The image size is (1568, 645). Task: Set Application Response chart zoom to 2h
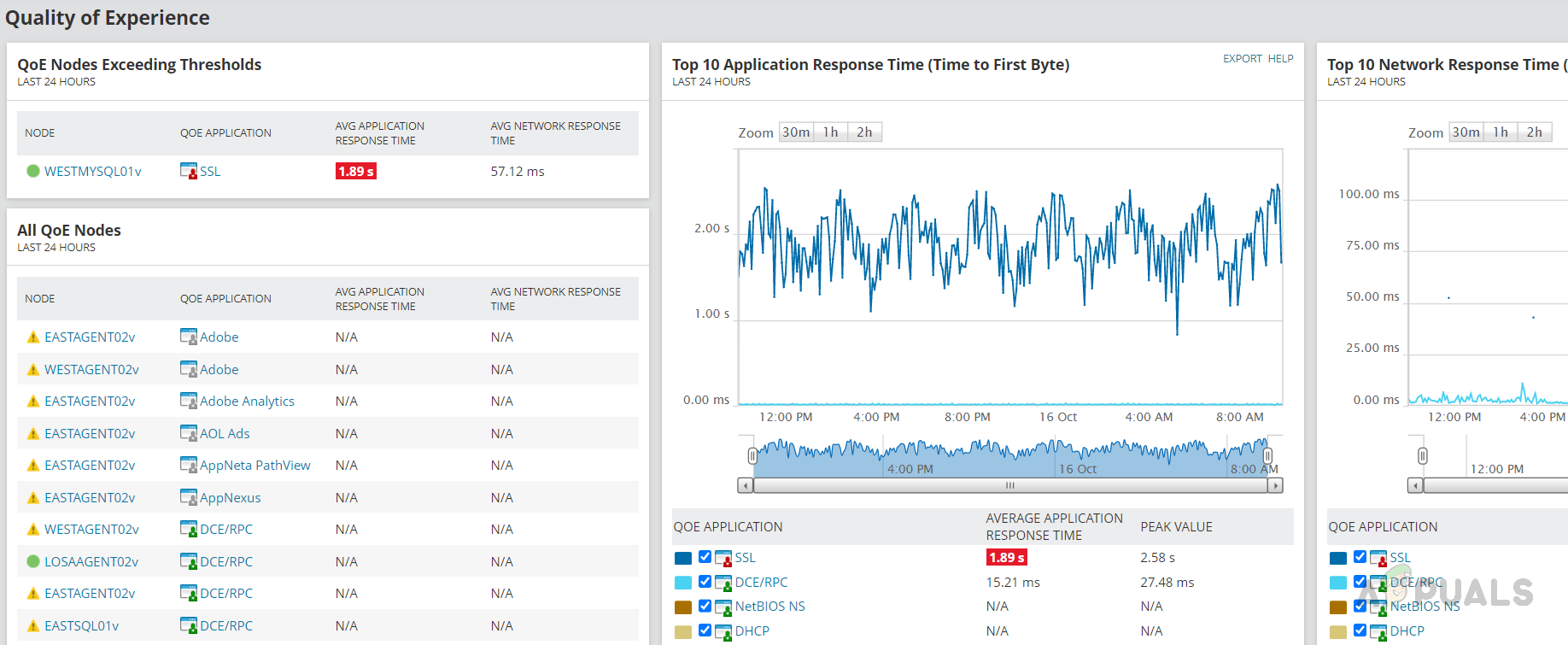coord(864,132)
